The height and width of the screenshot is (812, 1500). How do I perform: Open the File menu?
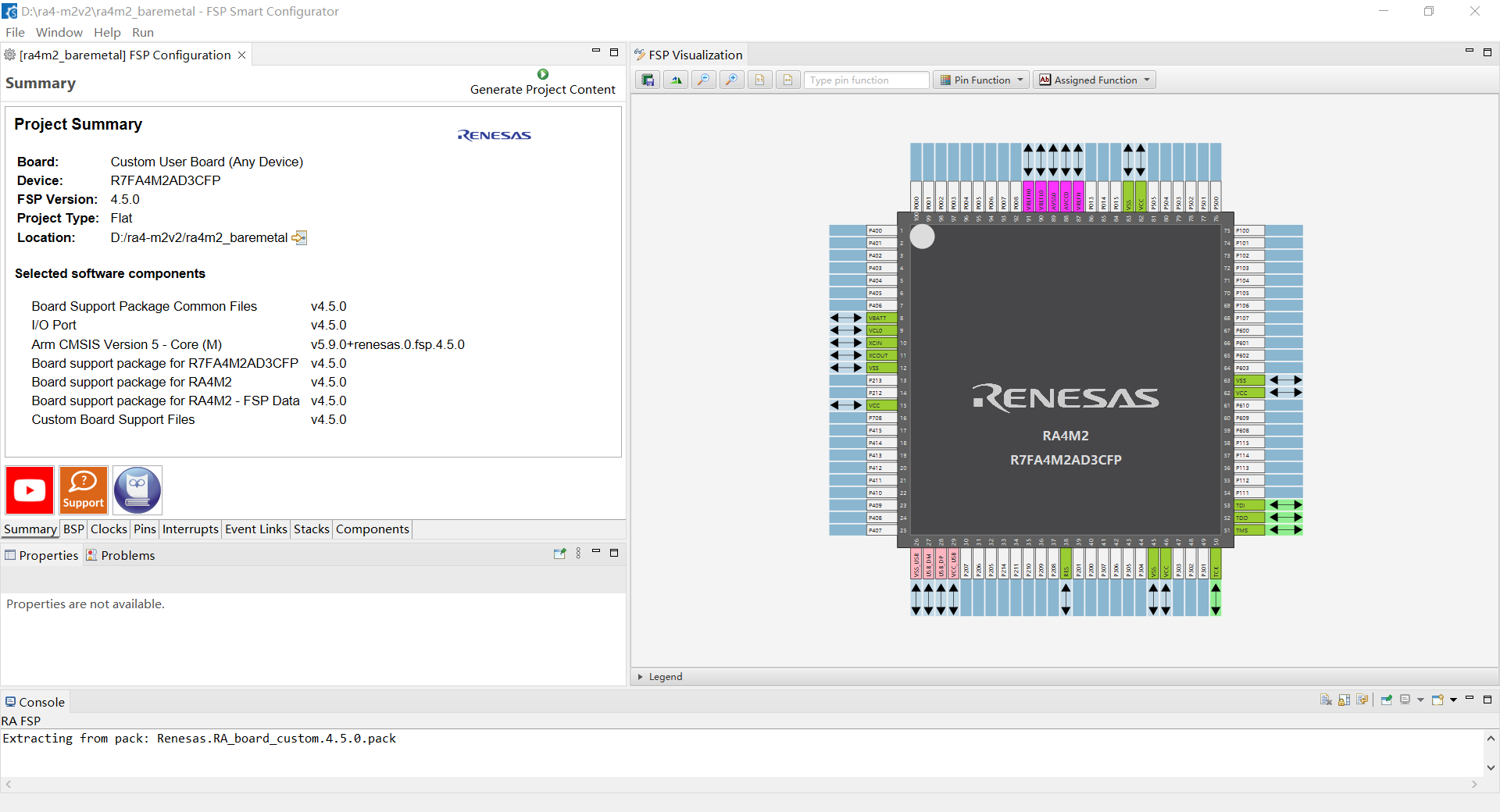pyautogui.click(x=15, y=32)
